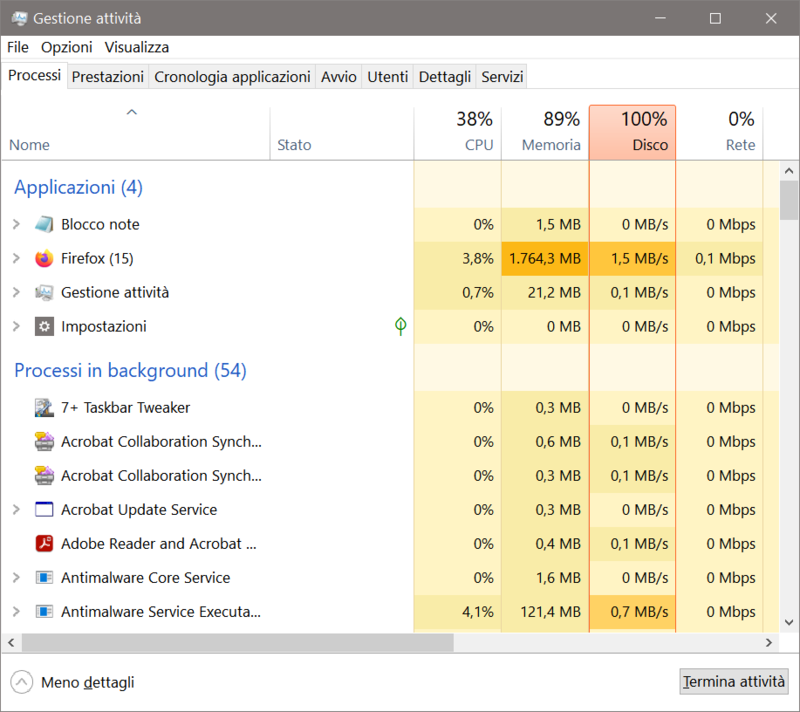The height and width of the screenshot is (712, 800).
Task: Click Gestione attività CPU value 0,7%
Action: [x=458, y=293]
